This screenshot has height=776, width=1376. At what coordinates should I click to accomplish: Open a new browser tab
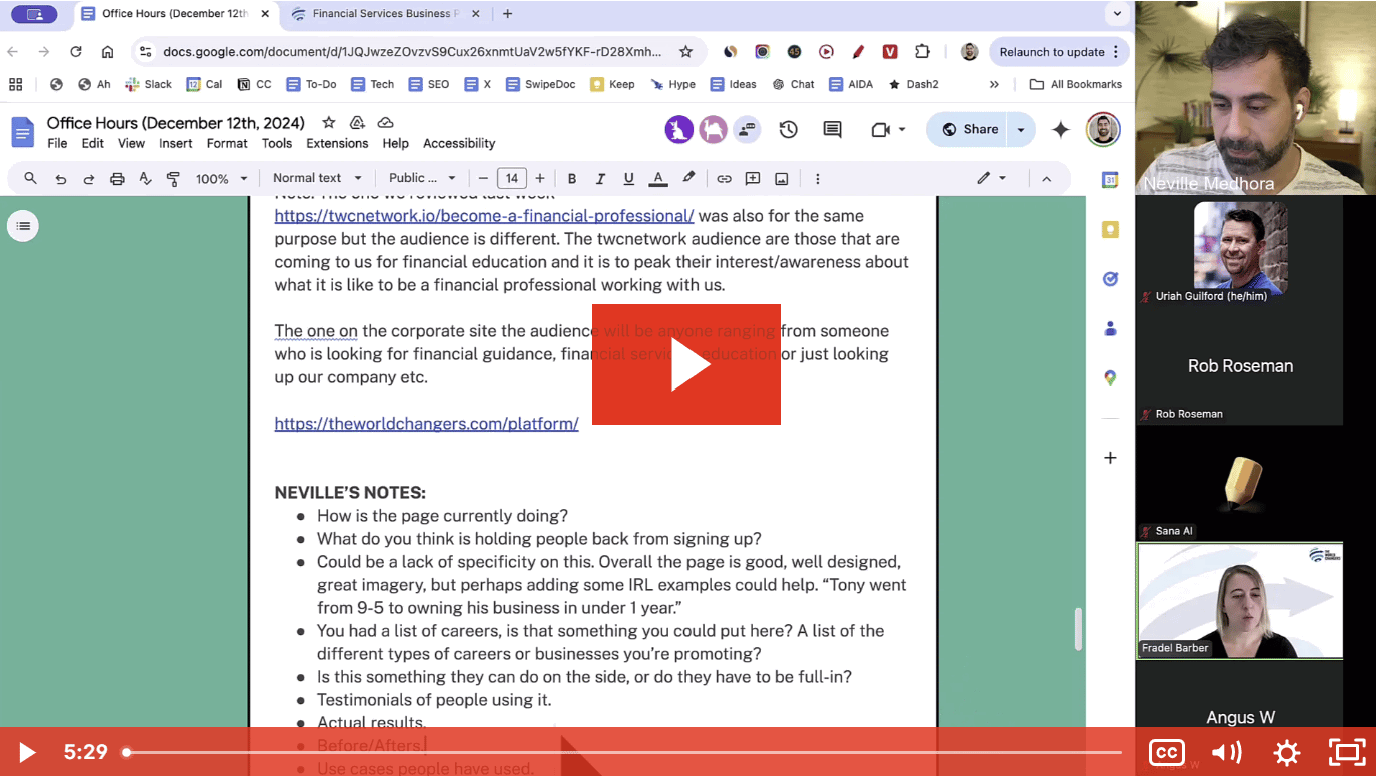tap(507, 14)
